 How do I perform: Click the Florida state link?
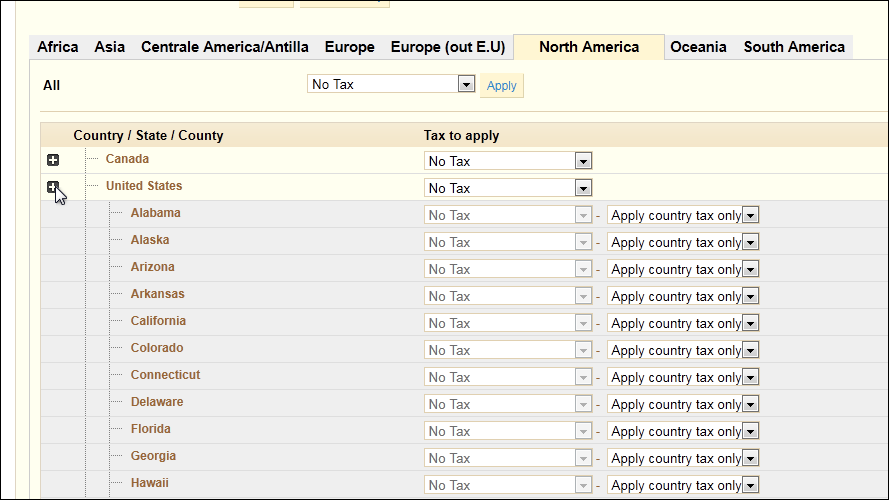pyautogui.click(x=150, y=429)
